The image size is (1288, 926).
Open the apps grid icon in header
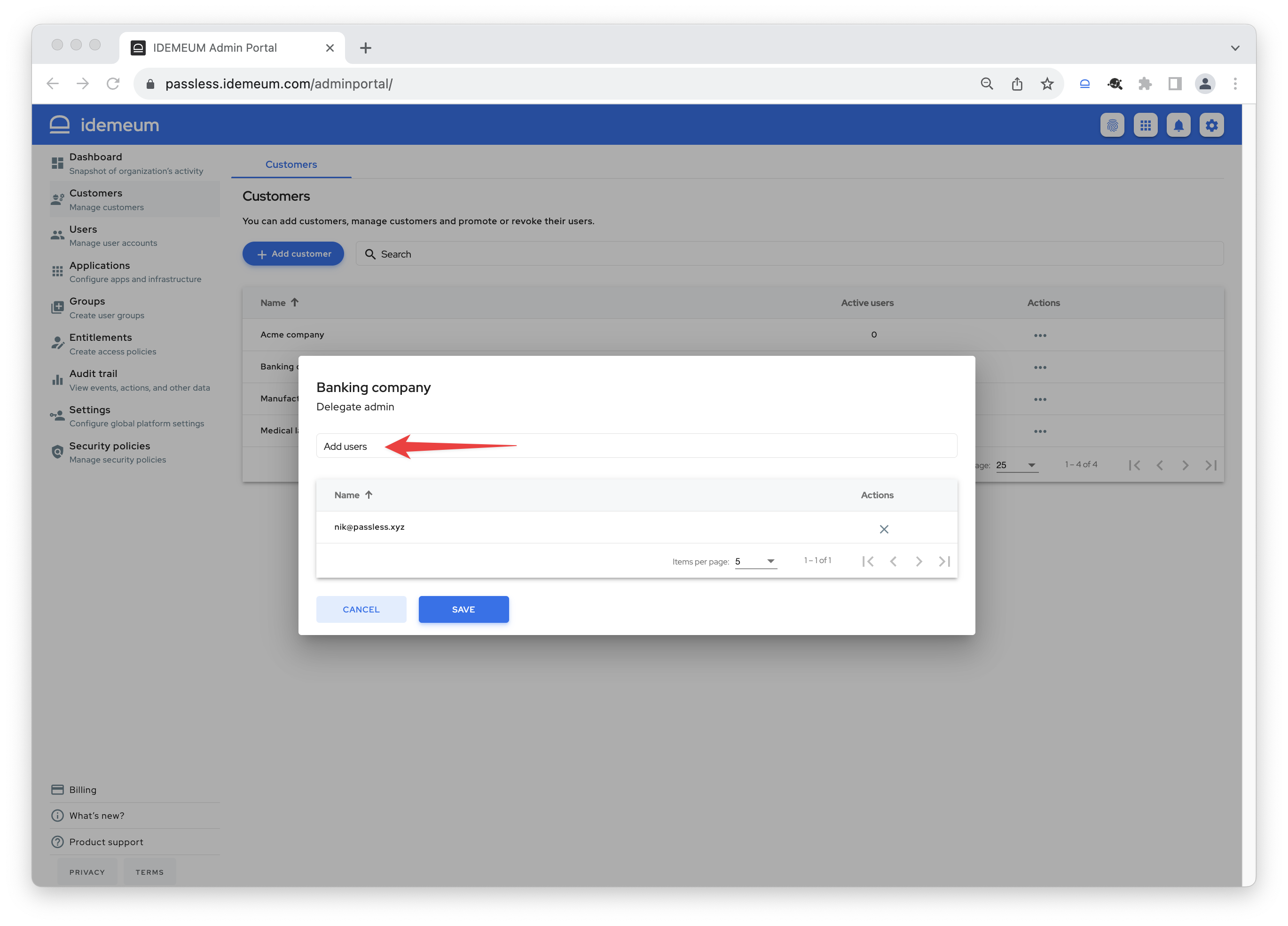coord(1146,125)
